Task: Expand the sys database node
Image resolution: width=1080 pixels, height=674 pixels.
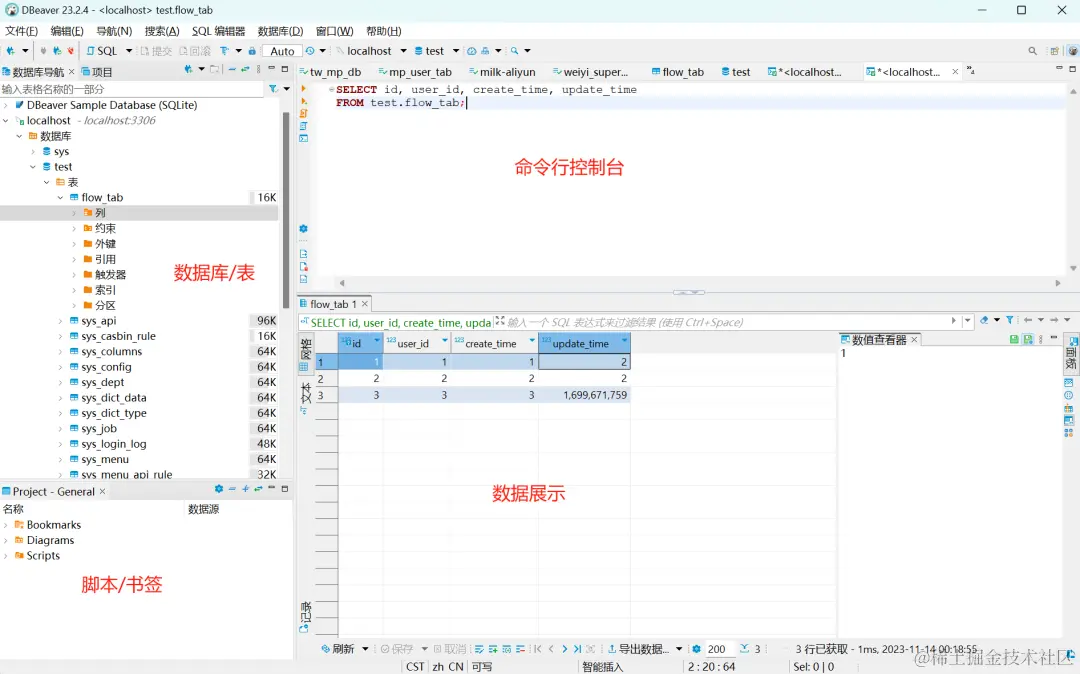Action: [33, 151]
